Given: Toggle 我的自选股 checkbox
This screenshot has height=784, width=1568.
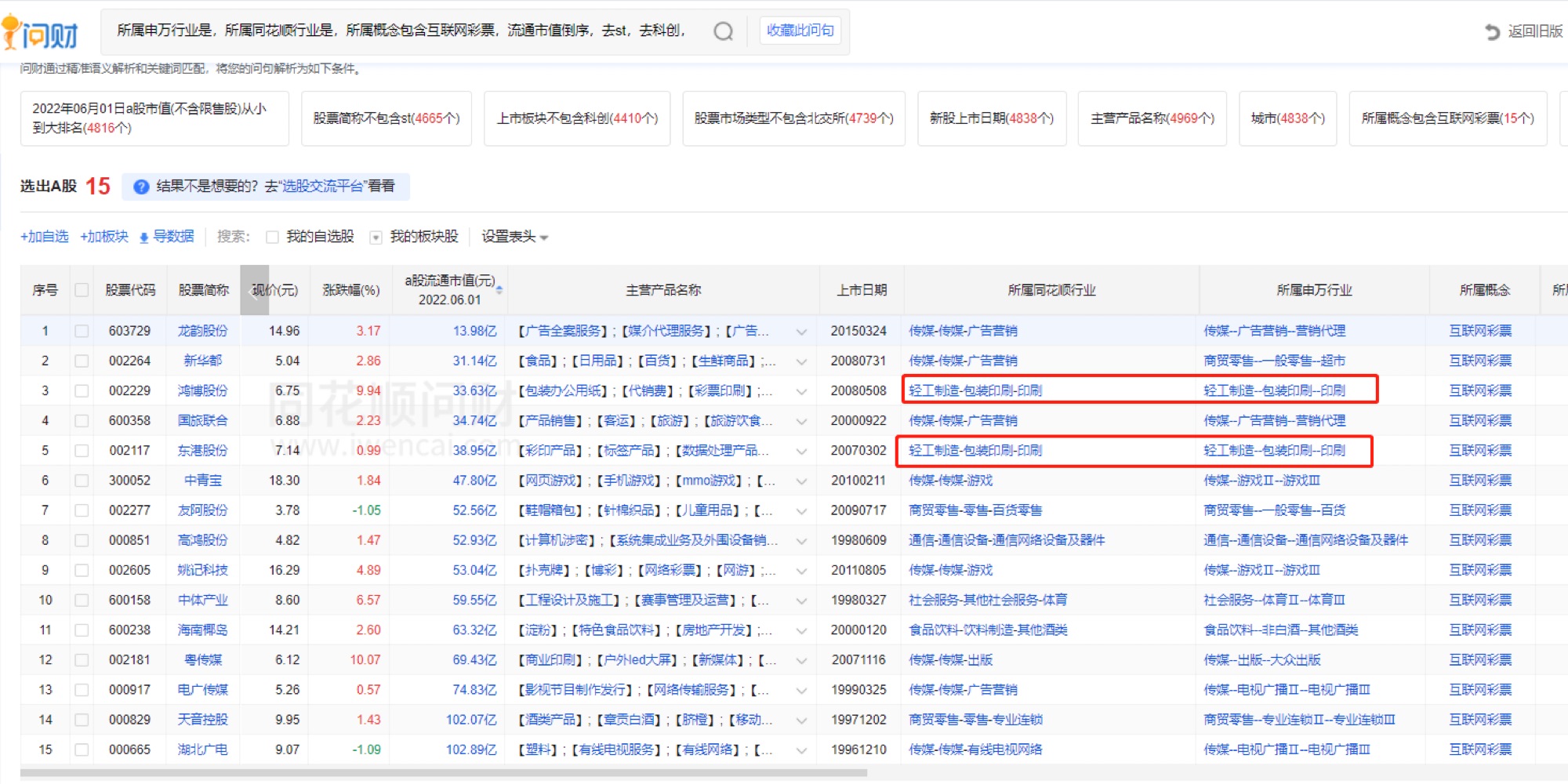Looking at the screenshot, I should (x=272, y=238).
